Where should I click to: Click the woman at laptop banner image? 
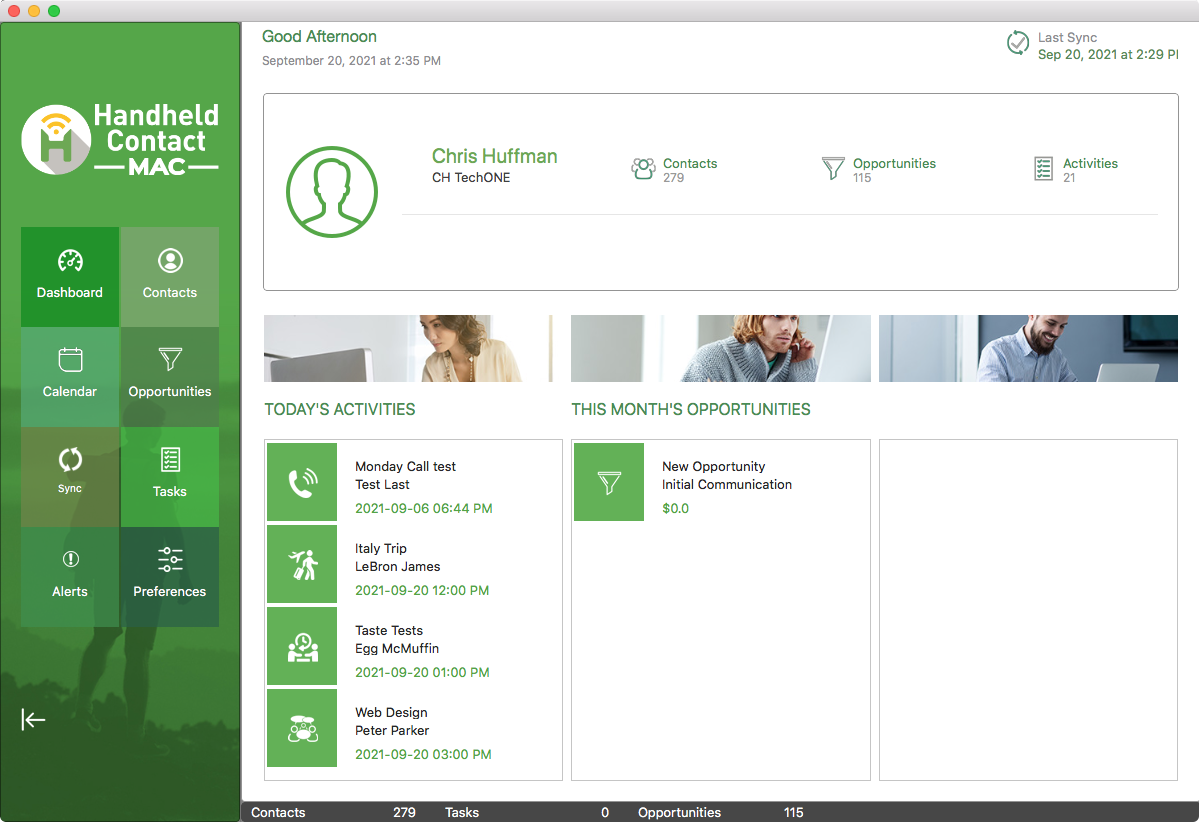408,348
